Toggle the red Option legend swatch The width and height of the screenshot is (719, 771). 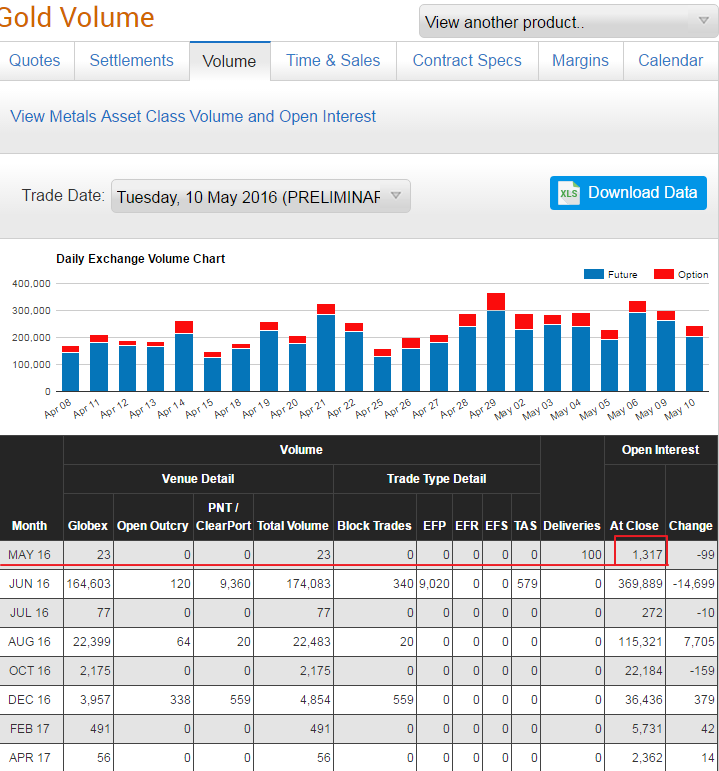[x=664, y=274]
